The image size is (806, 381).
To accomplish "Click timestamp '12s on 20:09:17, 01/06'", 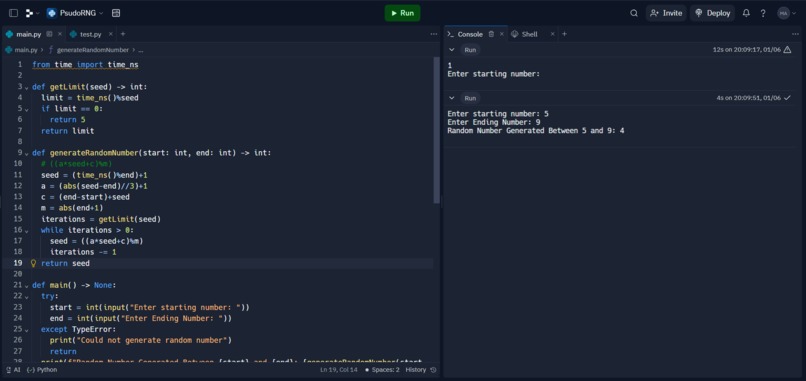I will click(x=746, y=50).
